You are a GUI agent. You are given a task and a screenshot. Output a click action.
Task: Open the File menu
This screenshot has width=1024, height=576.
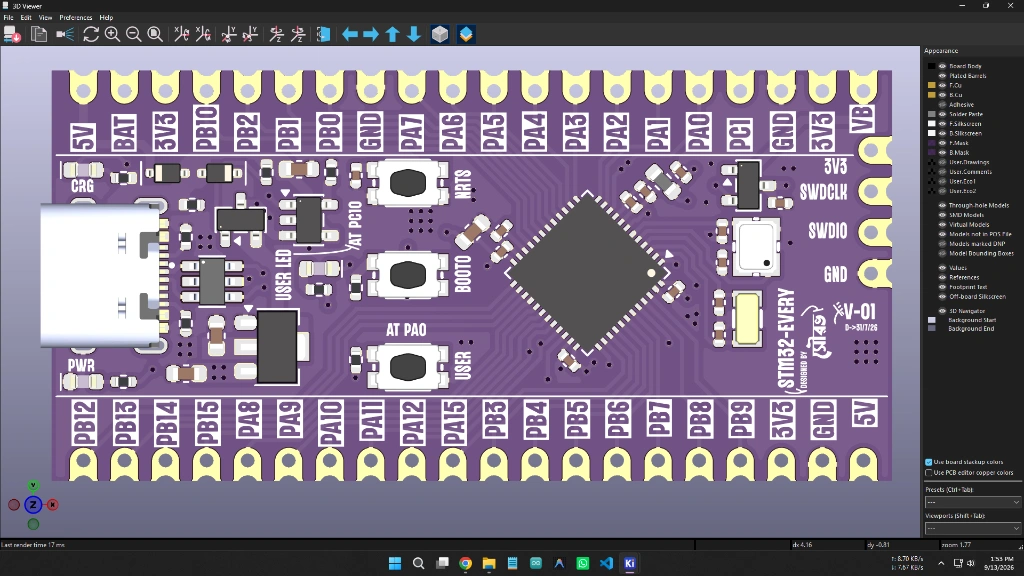tap(8, 18)
